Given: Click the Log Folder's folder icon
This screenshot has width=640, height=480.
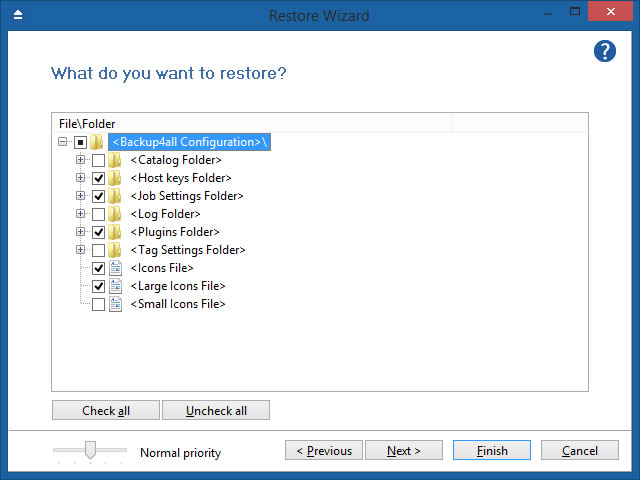Looking at the screenshot, I should click(115, 214).
